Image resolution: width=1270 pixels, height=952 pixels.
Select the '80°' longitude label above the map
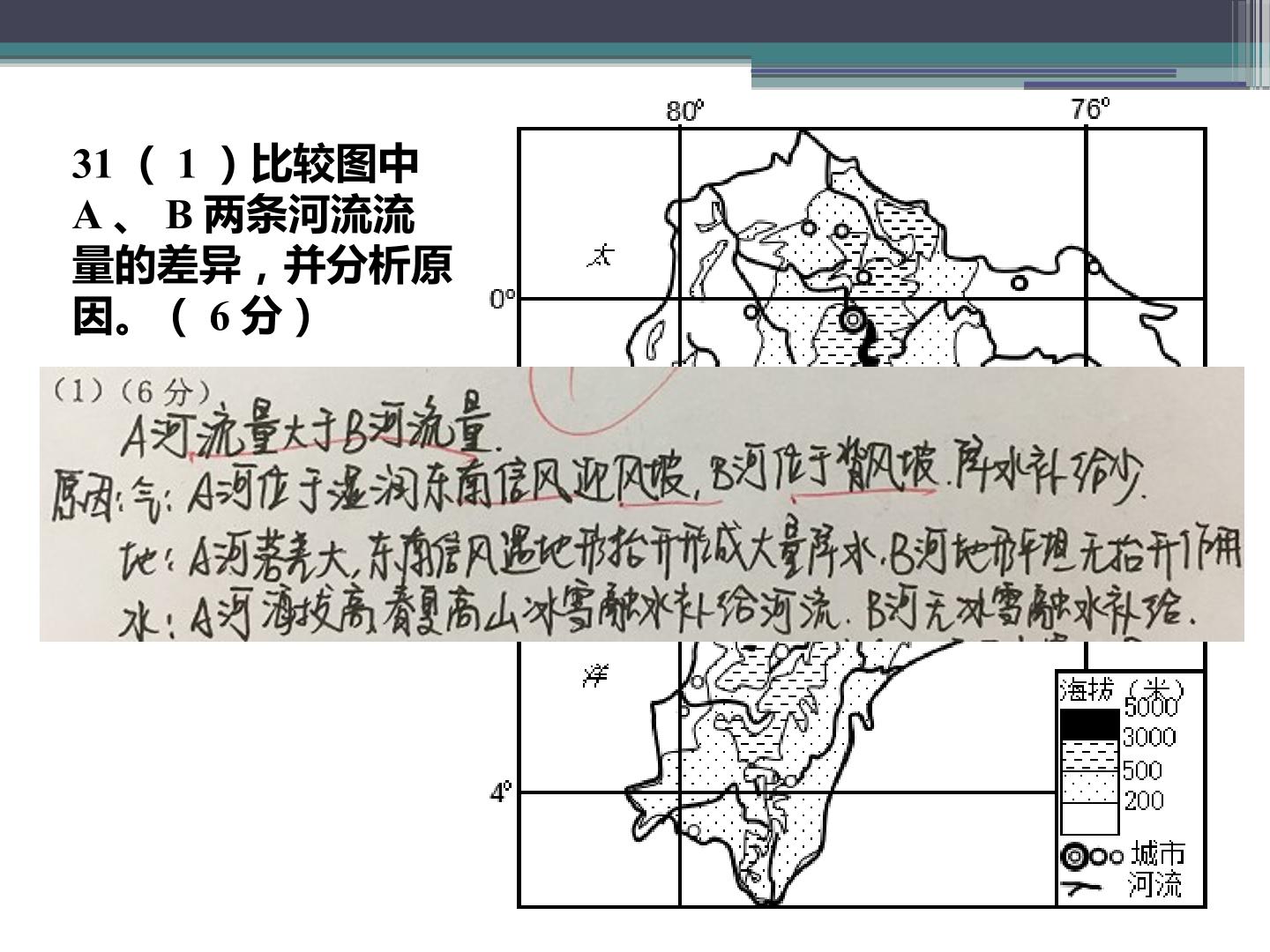point(685,111)
